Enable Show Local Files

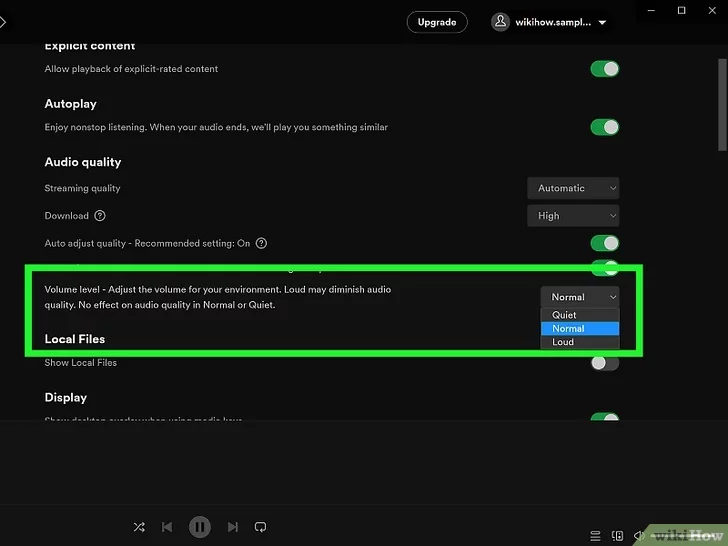pos(604,363)
